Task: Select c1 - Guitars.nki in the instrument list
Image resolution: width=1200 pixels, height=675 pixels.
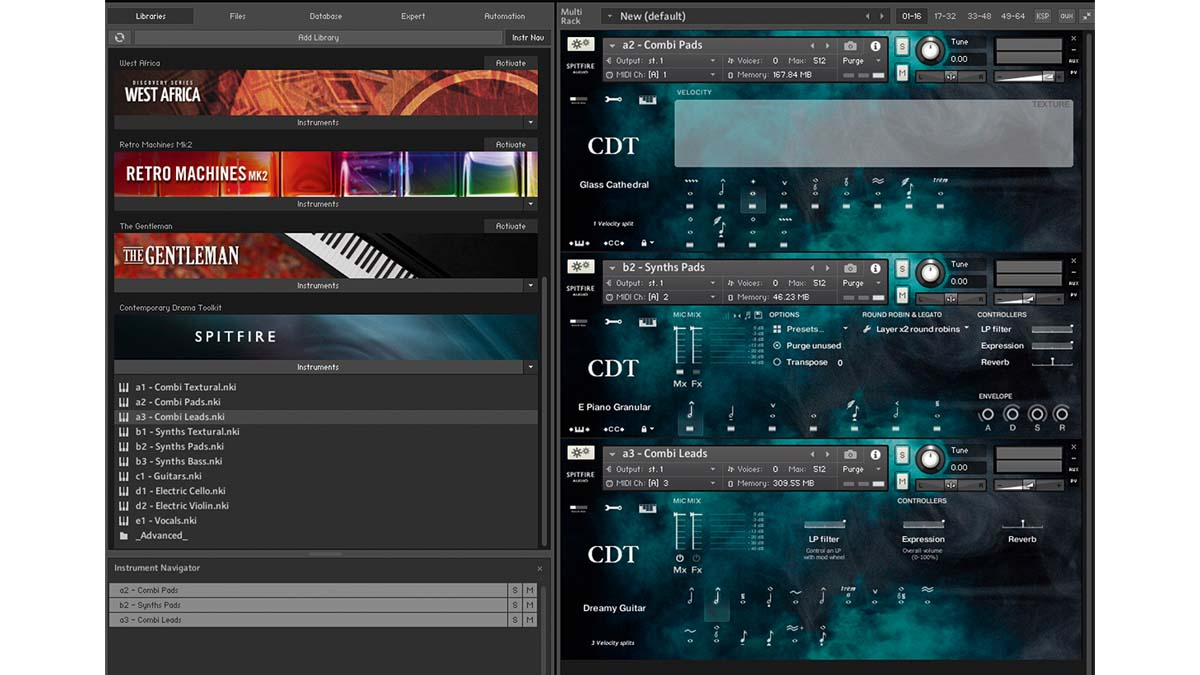Action: click(168, 476)
